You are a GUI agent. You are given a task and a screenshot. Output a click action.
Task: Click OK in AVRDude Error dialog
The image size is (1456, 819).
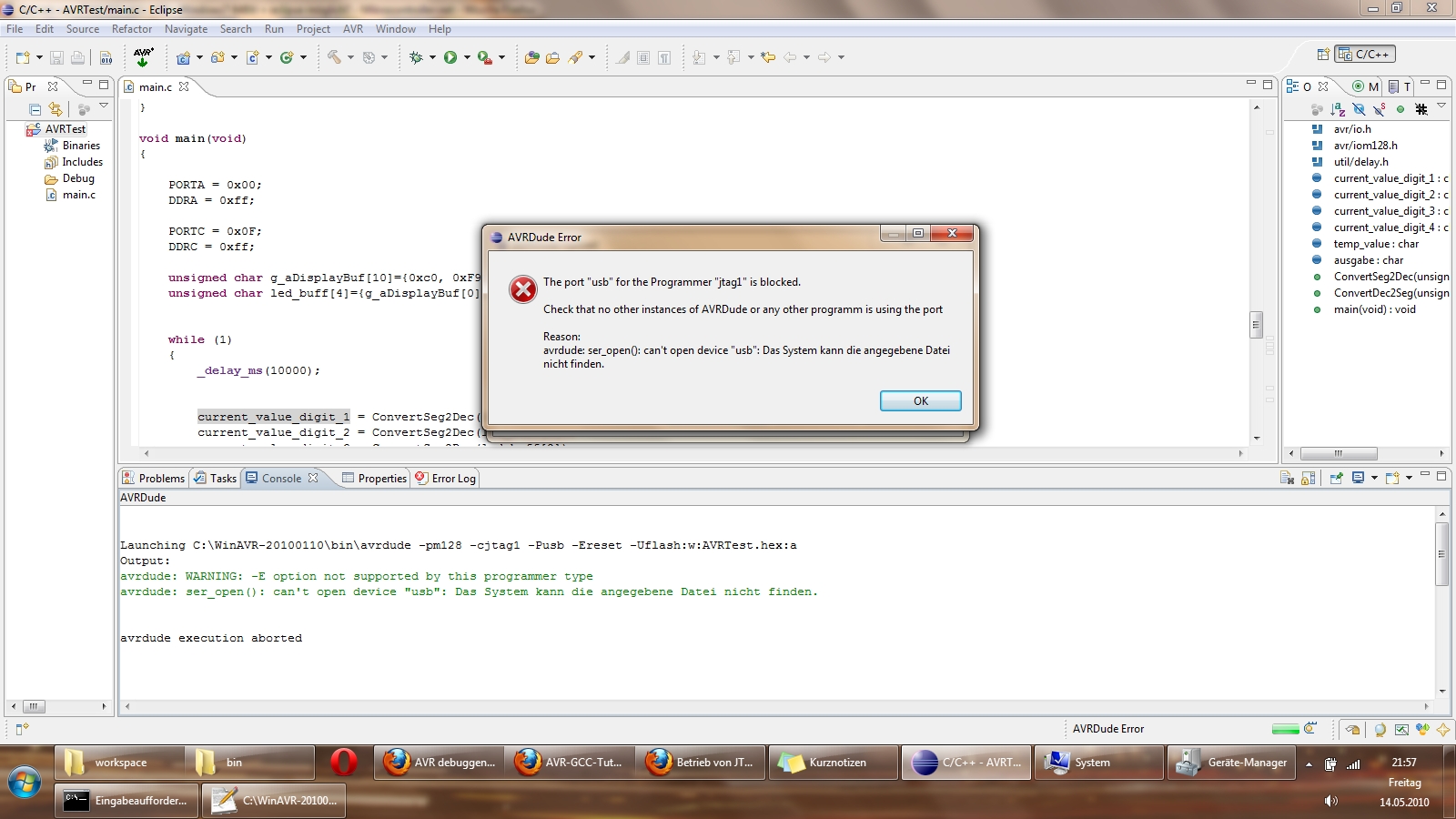coord(920,400)
